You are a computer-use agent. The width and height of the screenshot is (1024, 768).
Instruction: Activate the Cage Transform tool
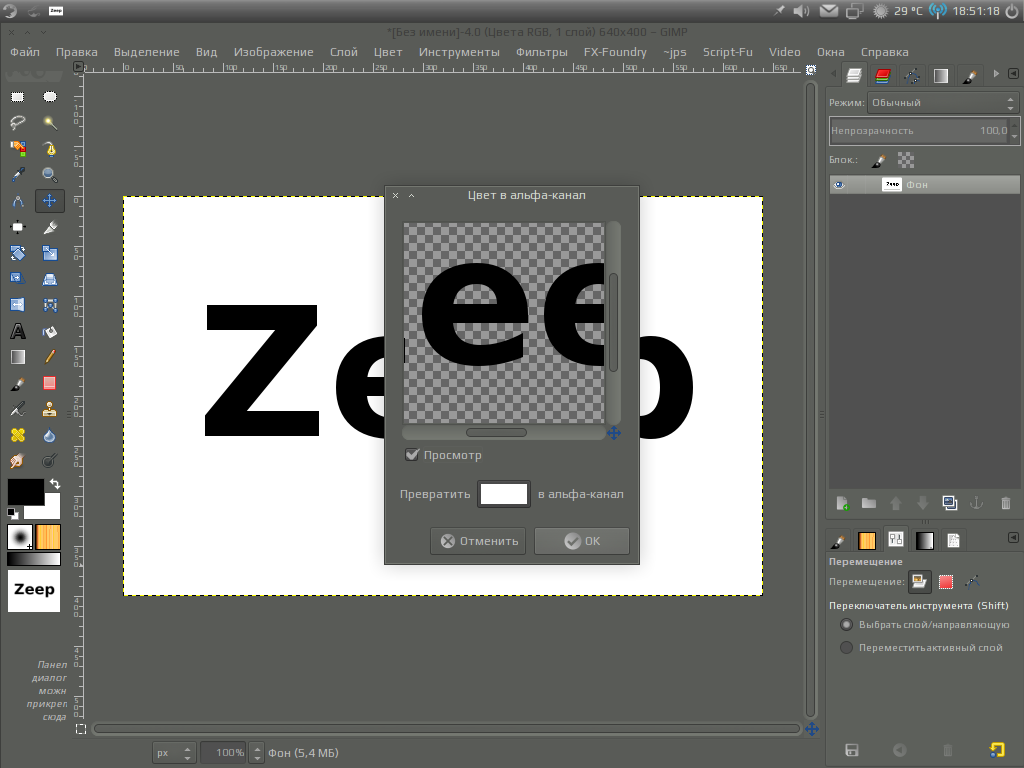(x=50, y=305)
